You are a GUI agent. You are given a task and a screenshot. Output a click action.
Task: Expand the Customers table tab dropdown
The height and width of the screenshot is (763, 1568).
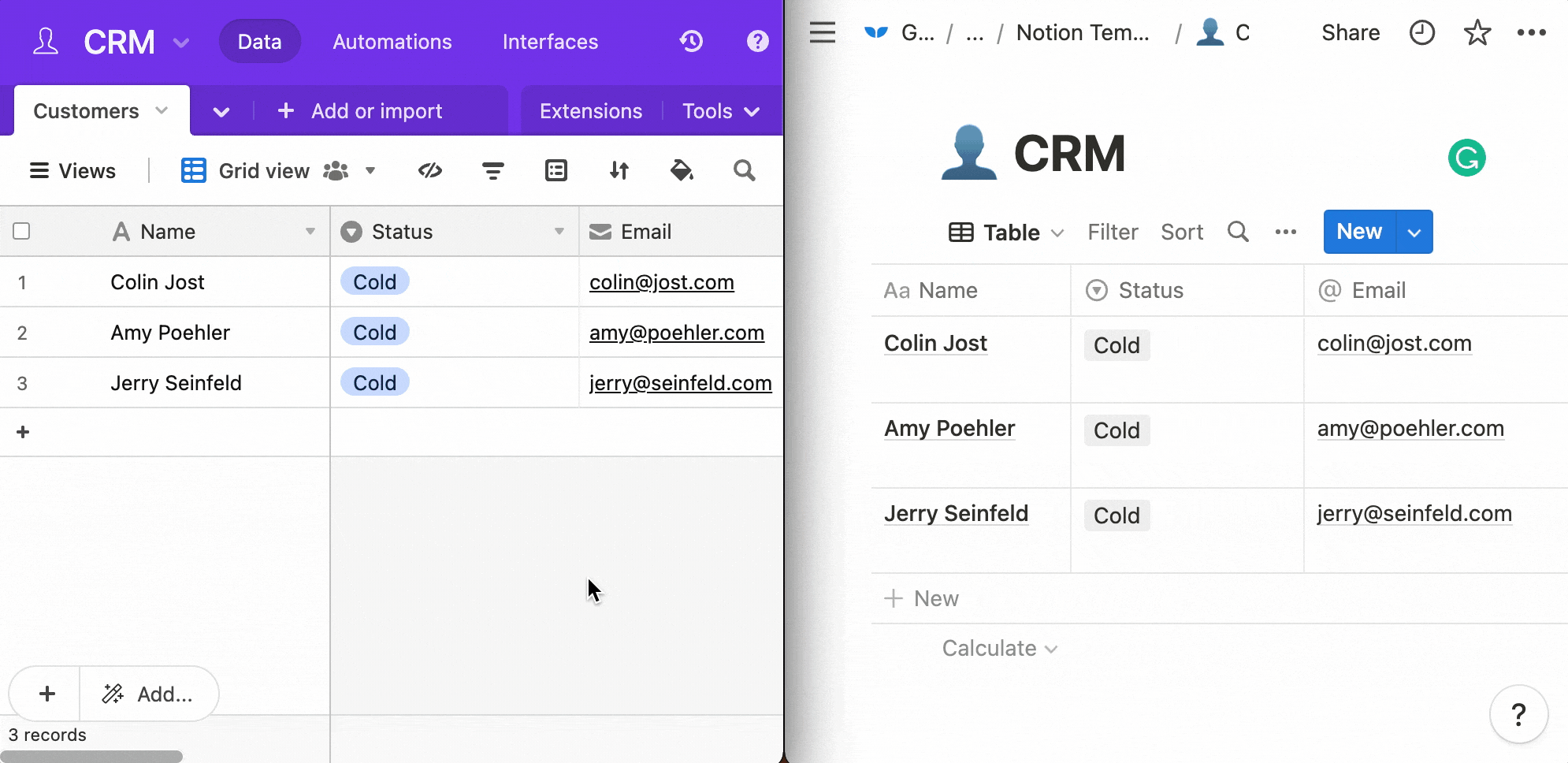[162, 110]
